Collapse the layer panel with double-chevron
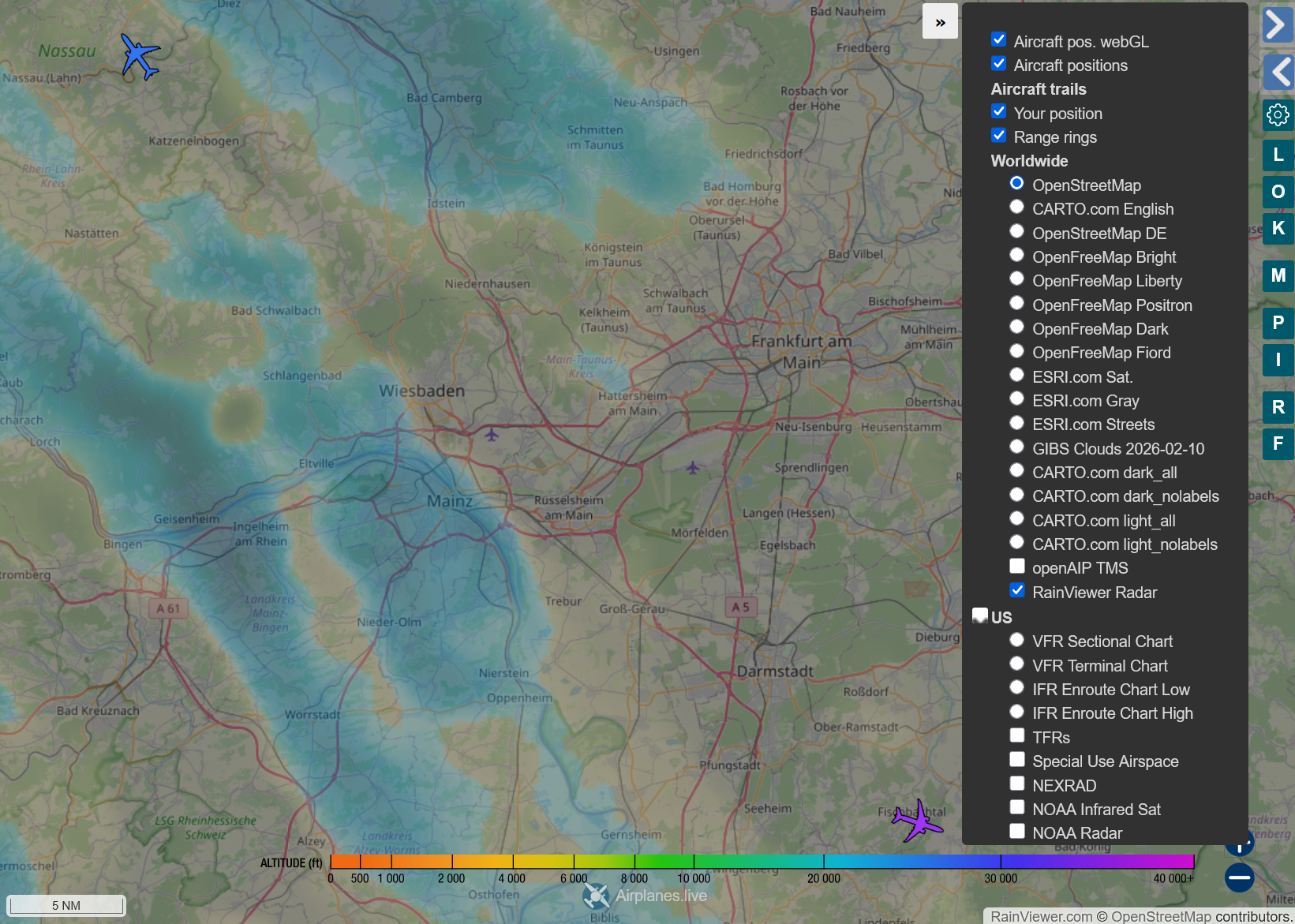This screenshot has height=924, width=1295. [940, 22]
